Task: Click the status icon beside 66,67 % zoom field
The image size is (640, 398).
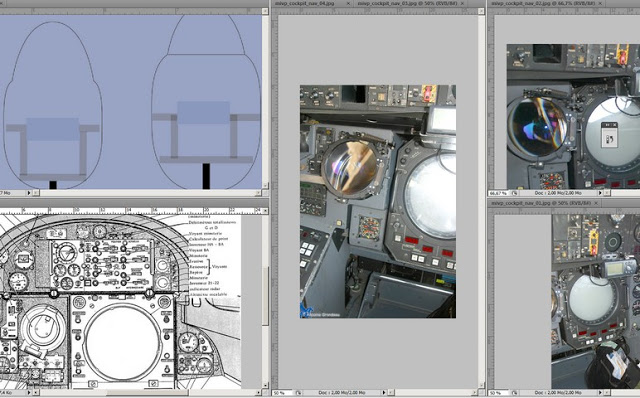Action: pos(515,193)
